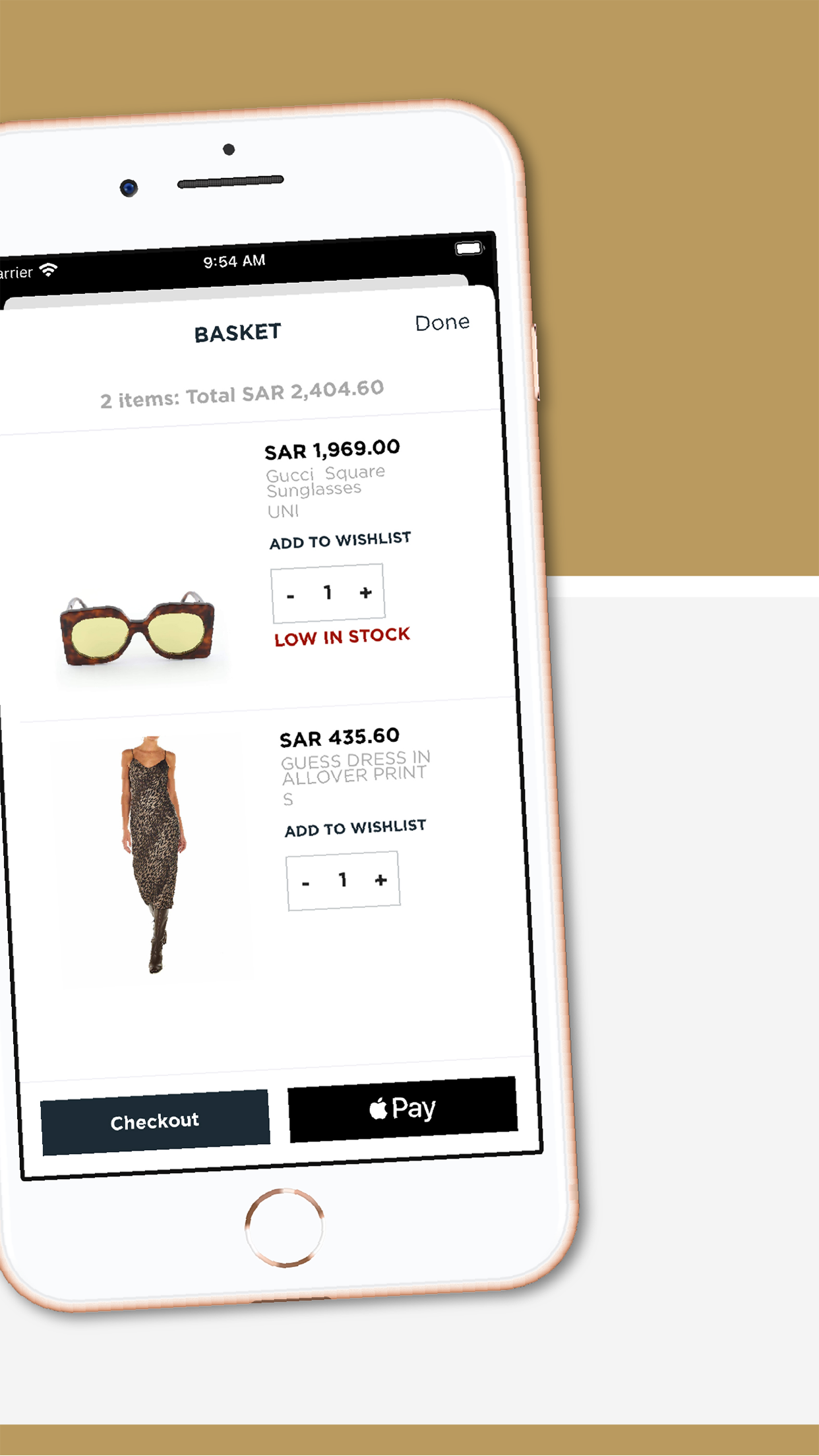
Task: Tap the Done button in basket header
Action: [x=442, y=322]
